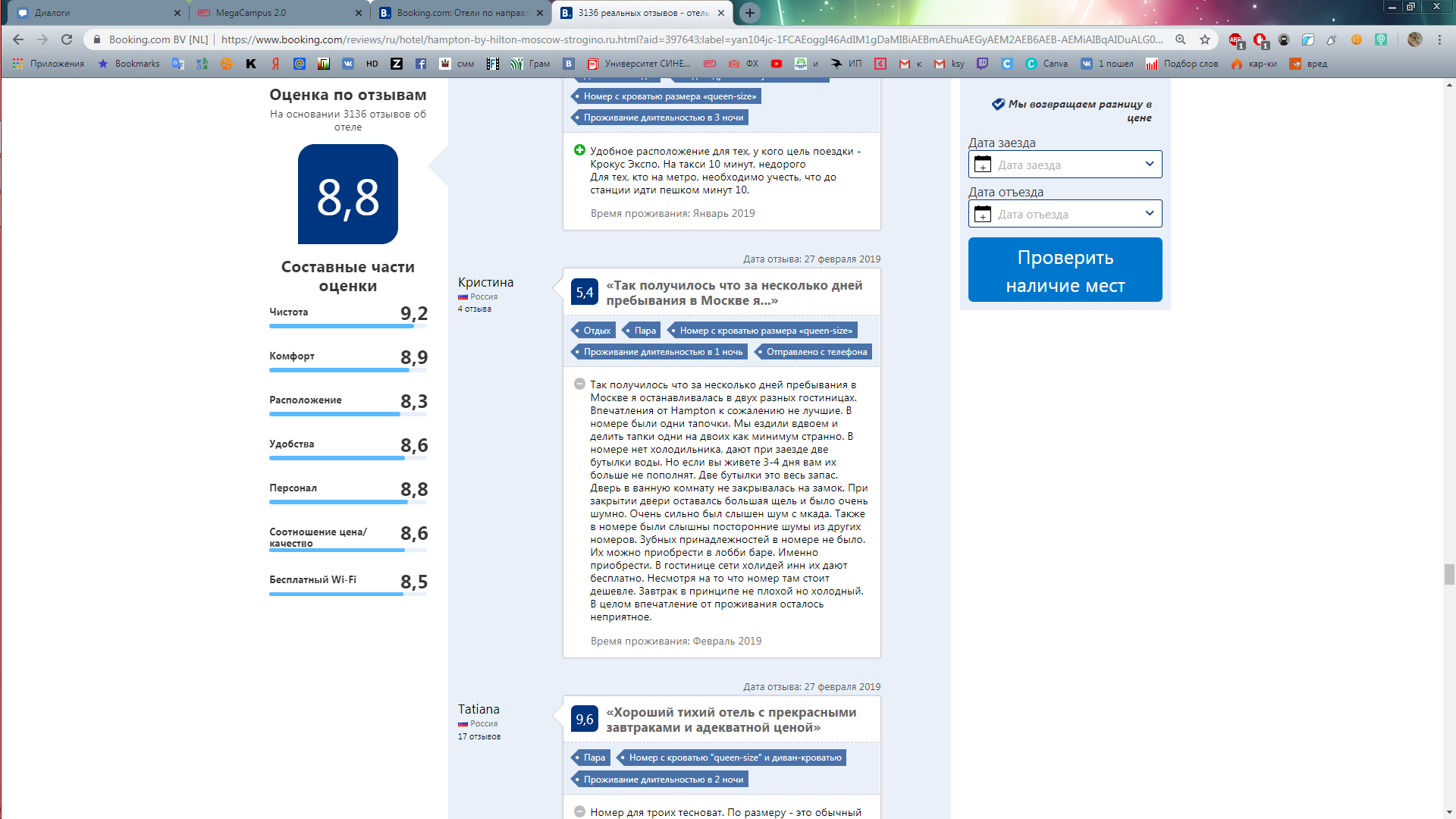Open the Facebook bookmark icon
The width and height of the screenshot is (1456, 819).
click(421, 64)
